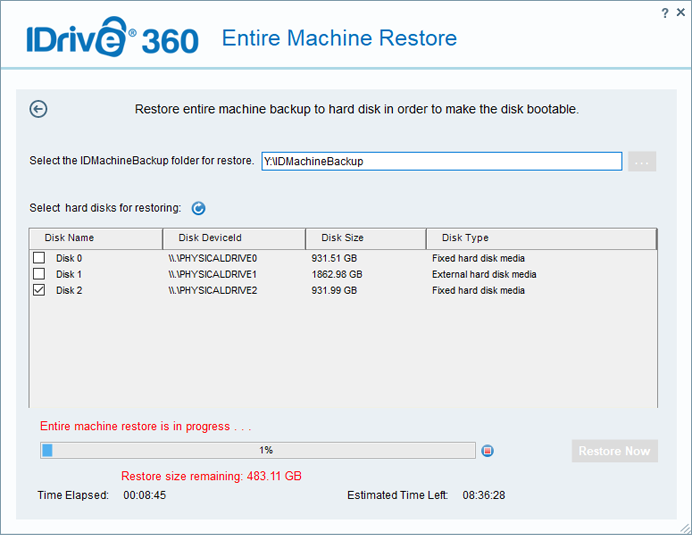Click the Estimated Time Left value 08:36:28
The image size is (692, 535).
point(484,495)
